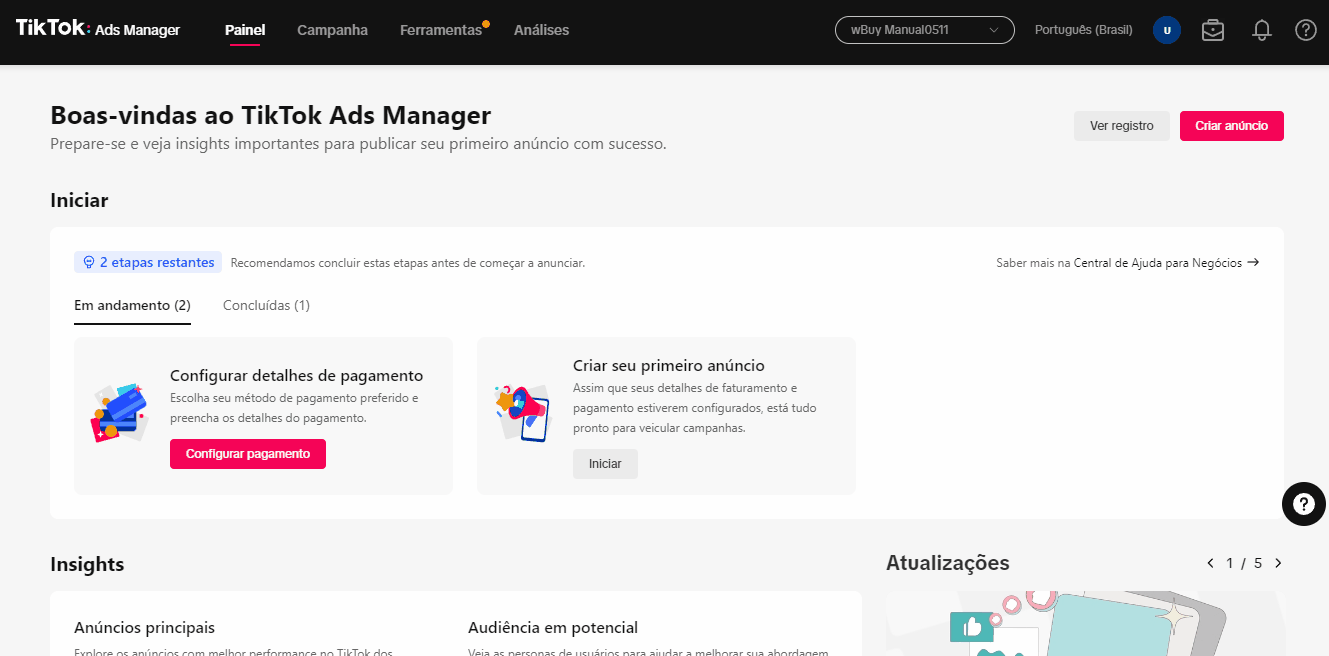1329x656 pixels.
Task: Open the Ferramentas menu
Action: point(440,30)
